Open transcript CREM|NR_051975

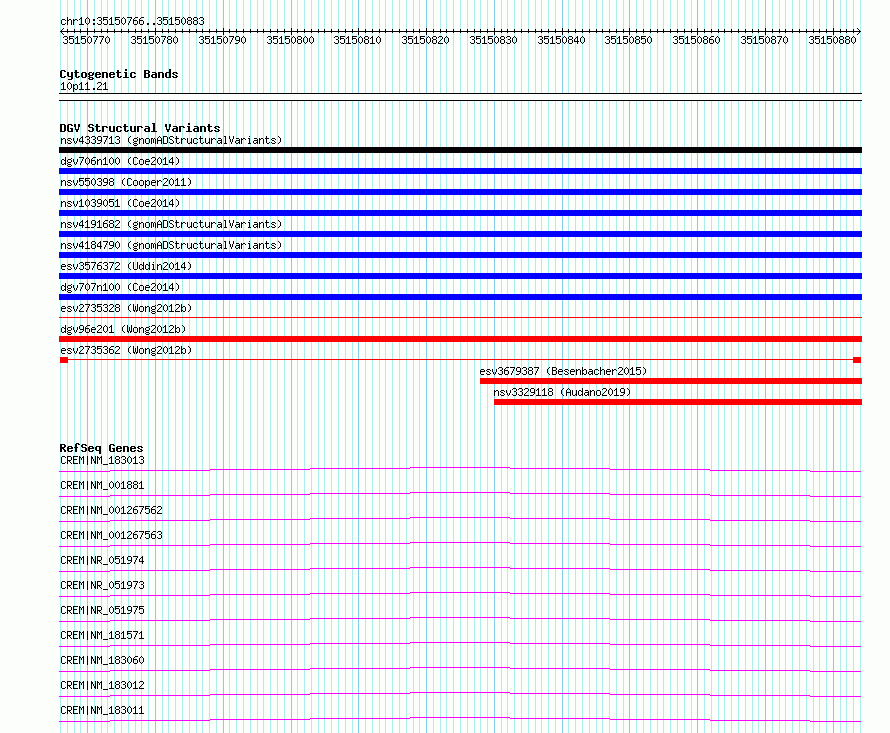pos(102,610)
